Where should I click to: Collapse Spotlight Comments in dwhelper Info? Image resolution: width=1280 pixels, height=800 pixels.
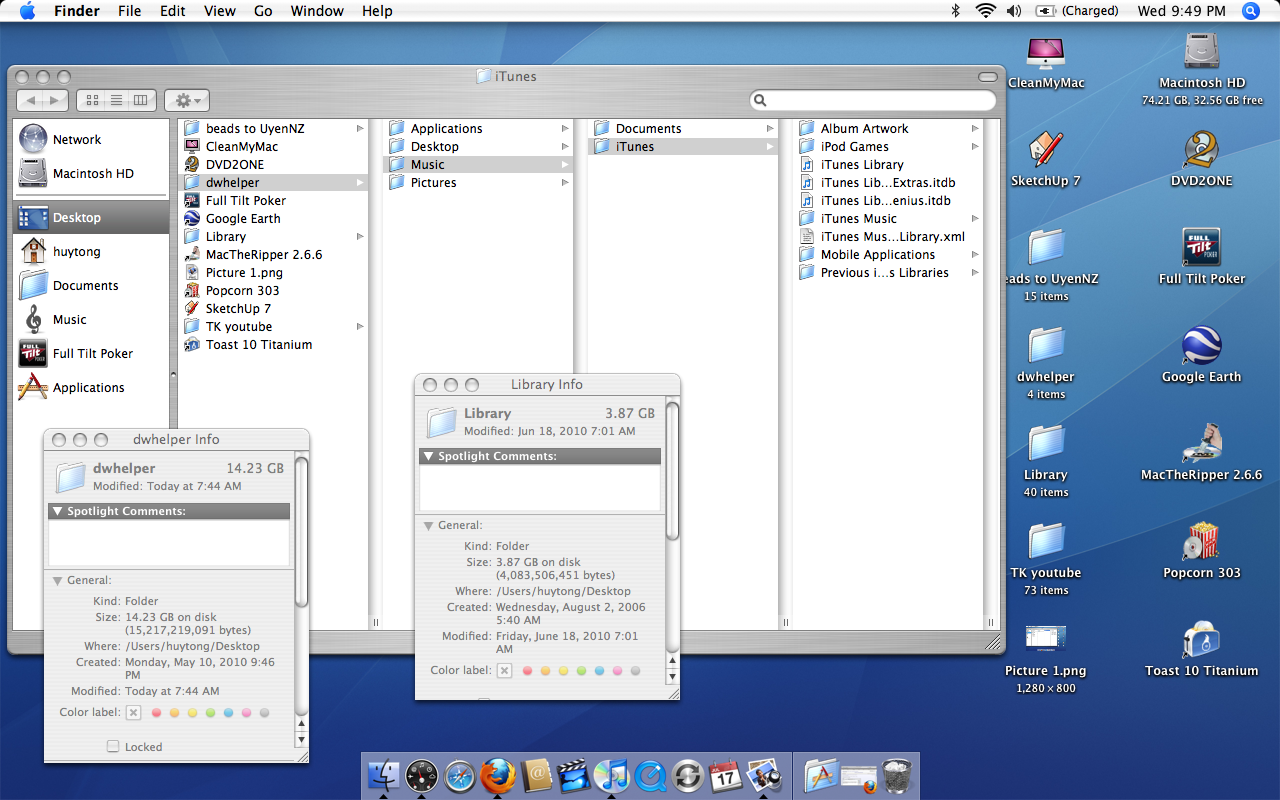click(57, 511)
